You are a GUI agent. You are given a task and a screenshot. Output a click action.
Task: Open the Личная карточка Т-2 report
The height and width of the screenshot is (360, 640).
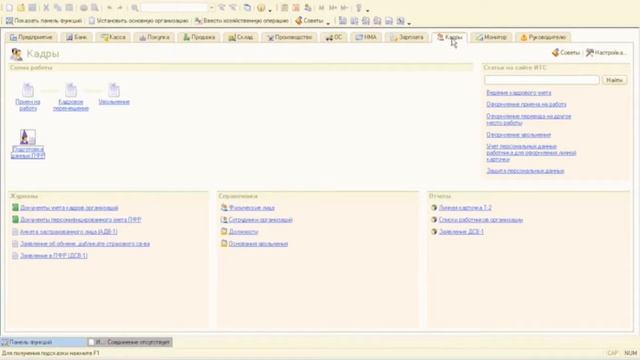[x=465, y=208]
